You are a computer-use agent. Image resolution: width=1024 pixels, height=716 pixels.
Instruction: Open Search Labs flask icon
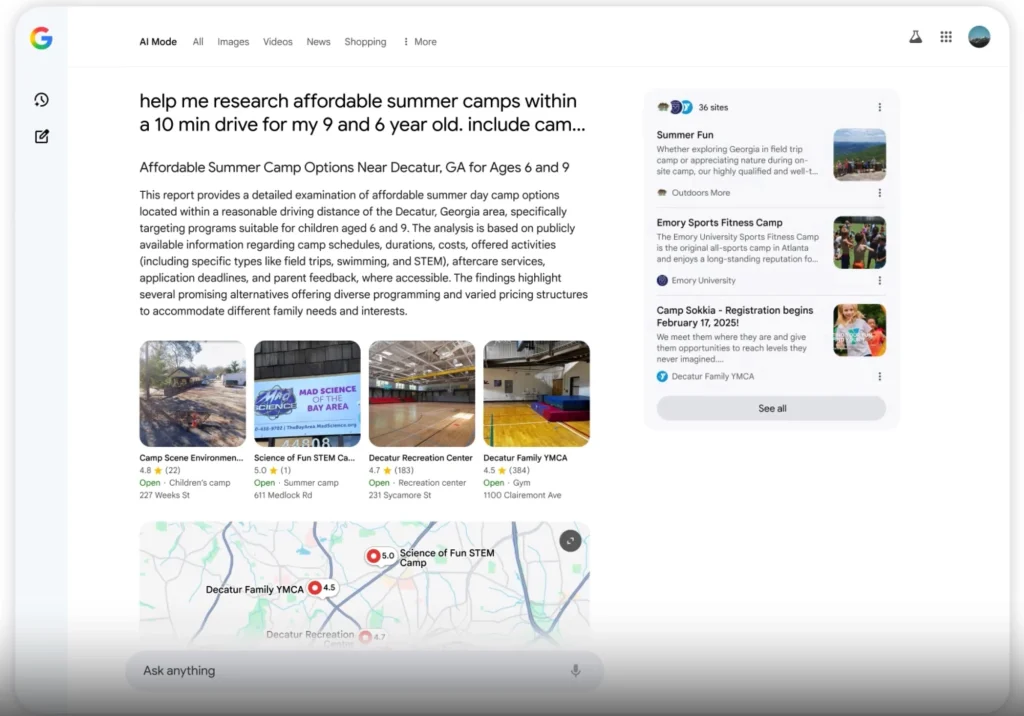(916, 37)
